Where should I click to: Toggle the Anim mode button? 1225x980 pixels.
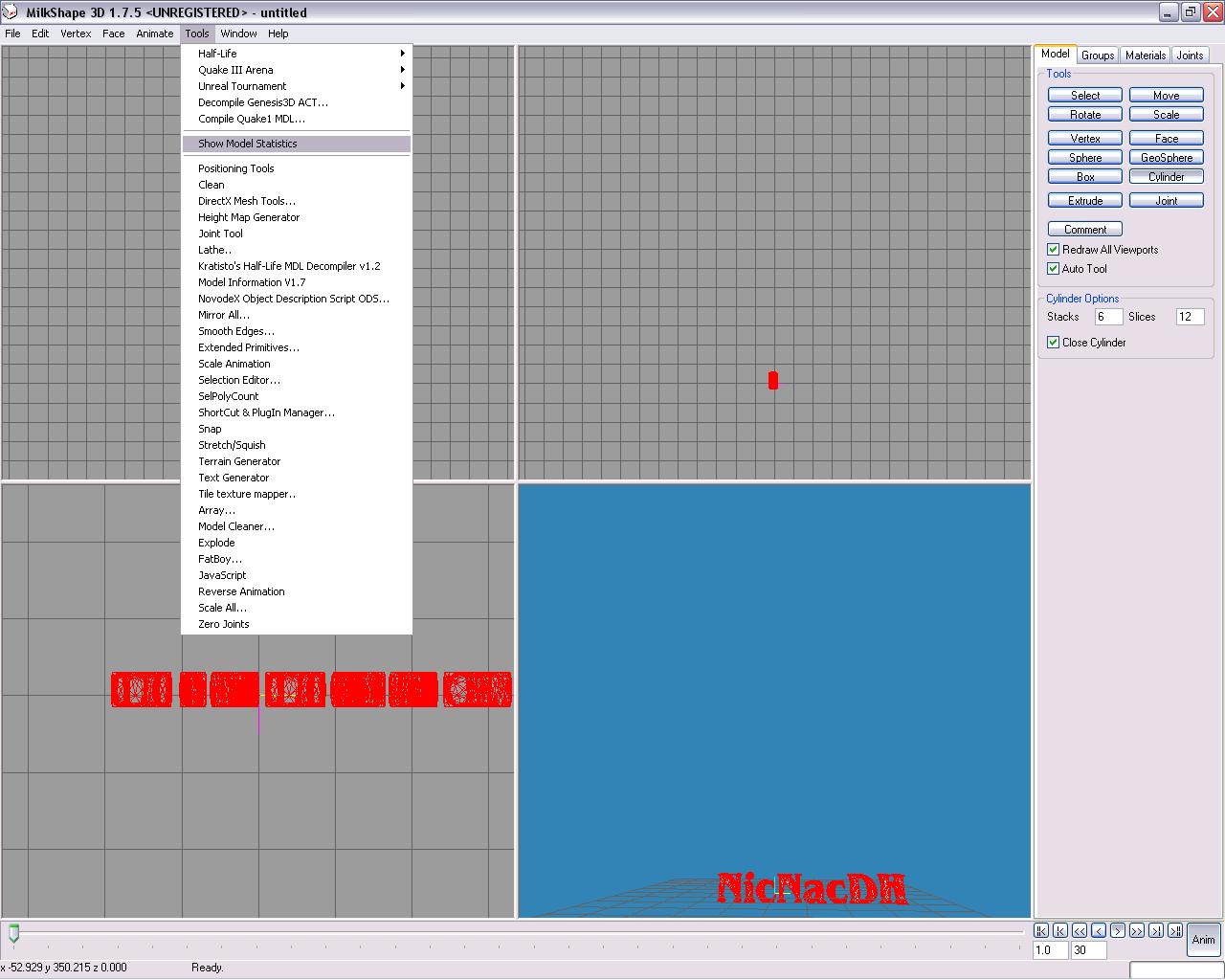[1203, 940]
